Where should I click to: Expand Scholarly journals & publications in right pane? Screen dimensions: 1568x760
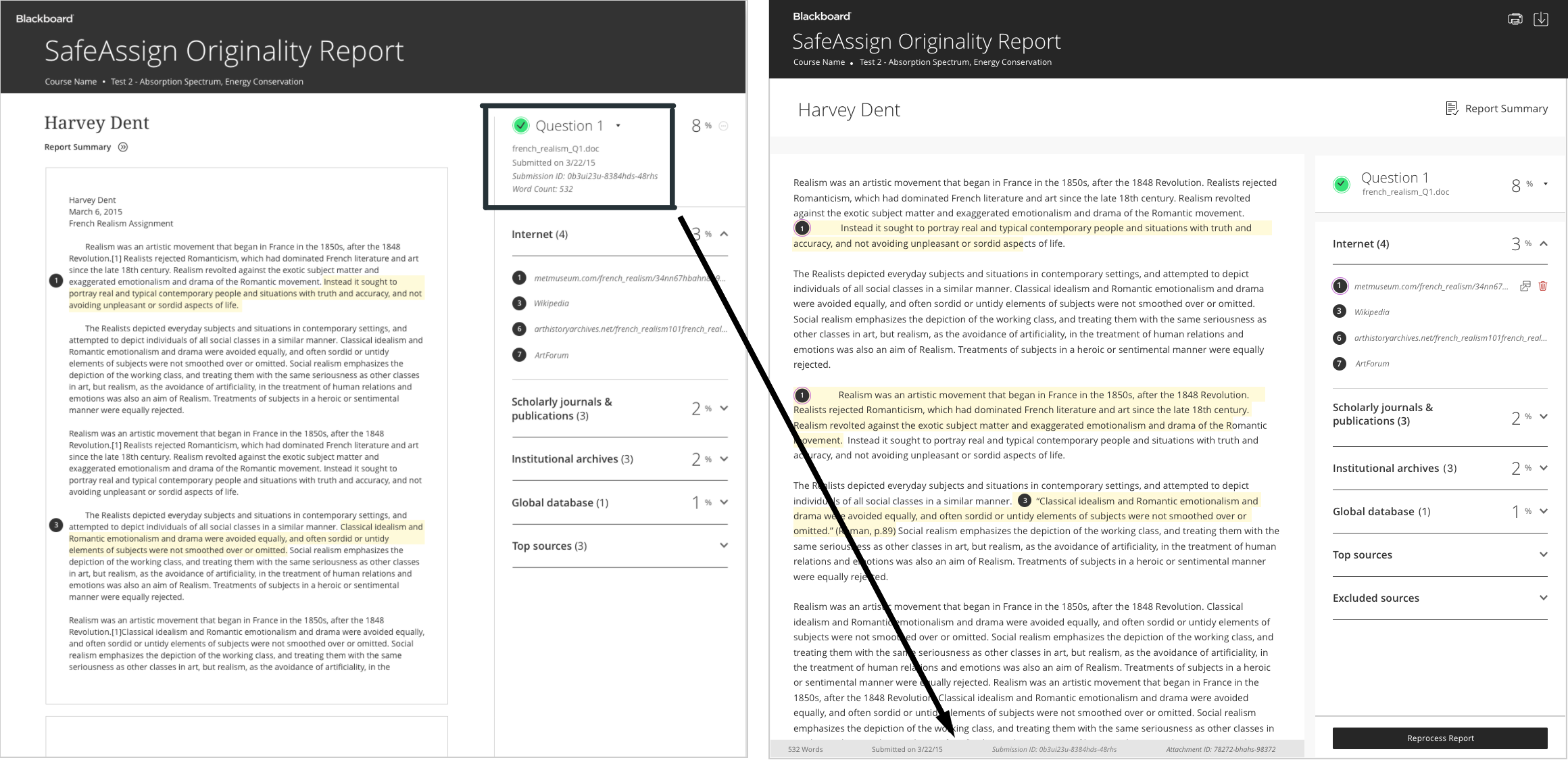coord(1544,417)
